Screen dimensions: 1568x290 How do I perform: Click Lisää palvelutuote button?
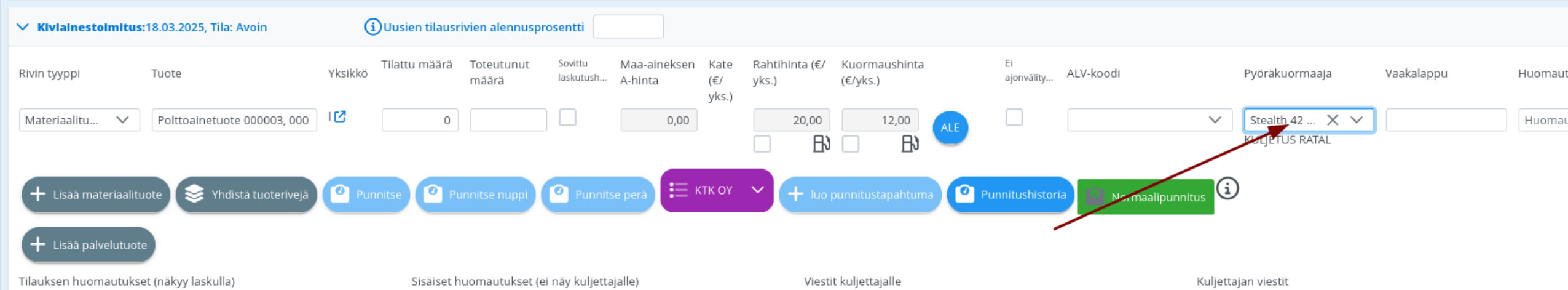coord(89,245)
